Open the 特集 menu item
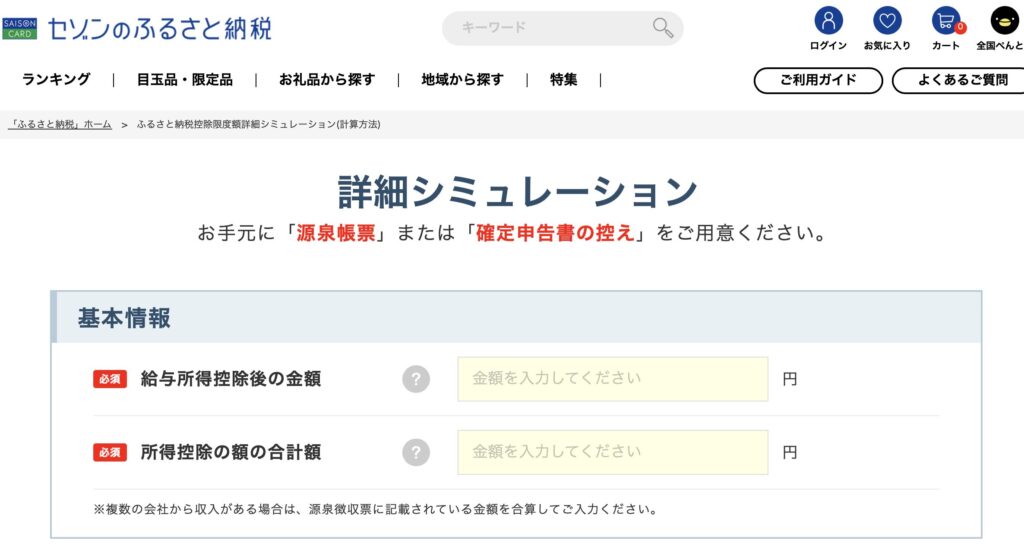1024x550 pixels. pos(563,80)
